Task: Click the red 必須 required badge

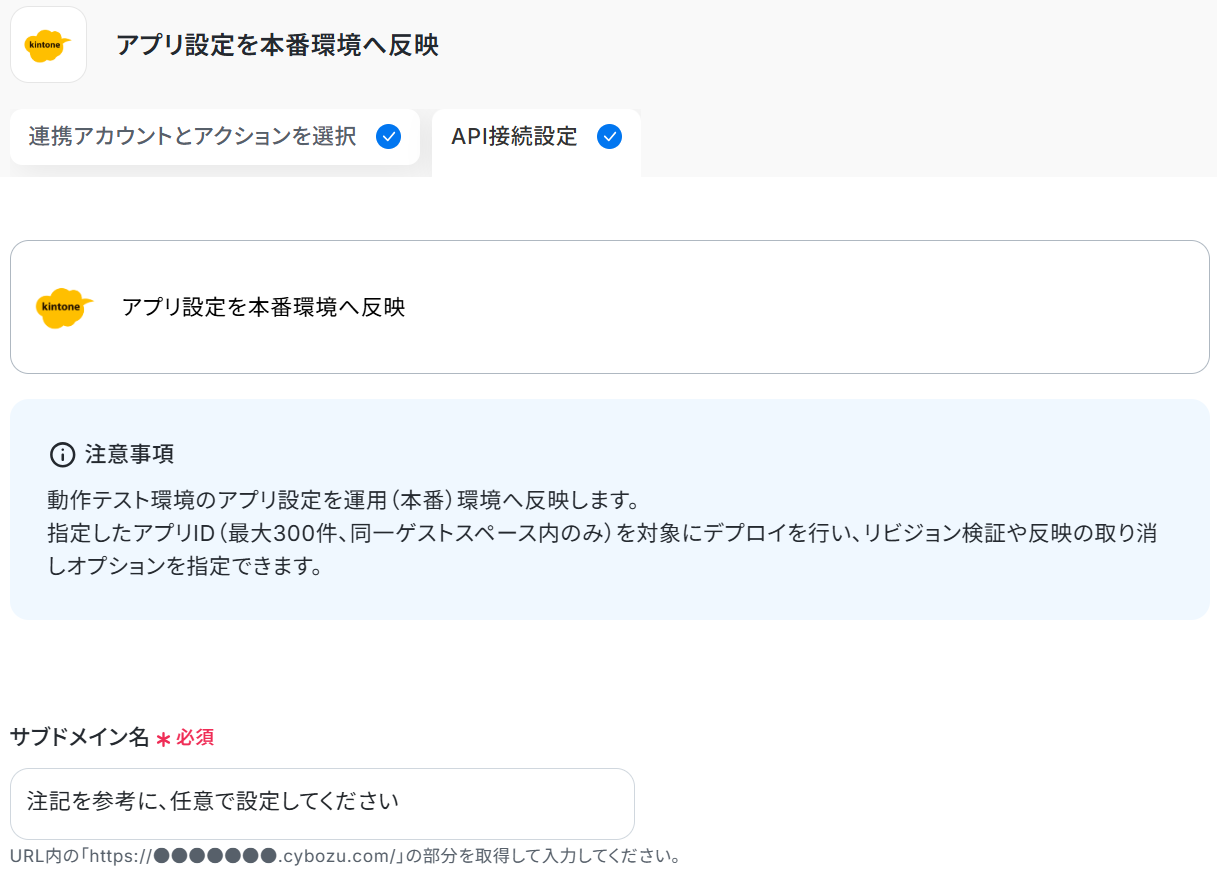Action: 195,738
